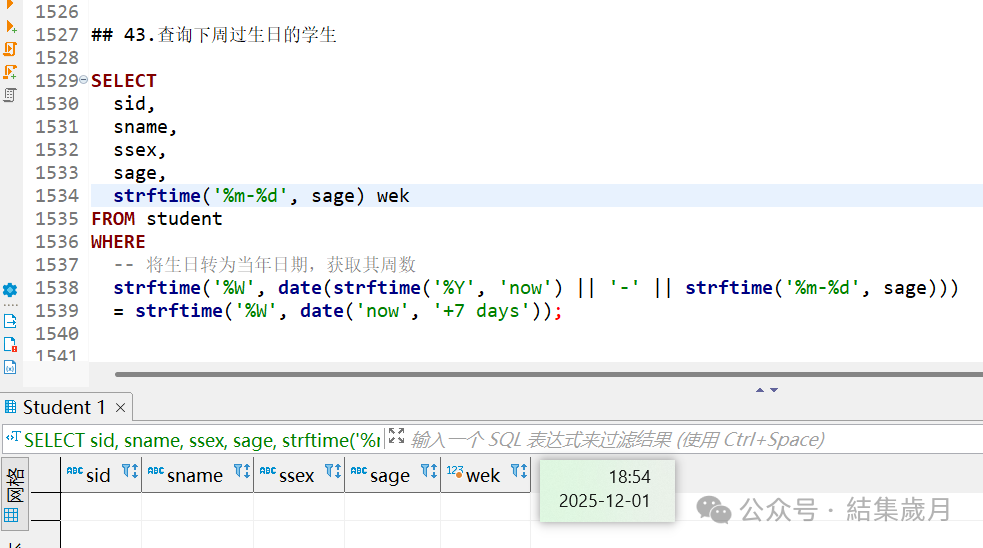Click the filter/sort icon on sage column
This screenshot has height=548, width=983.
pos(429,471)
